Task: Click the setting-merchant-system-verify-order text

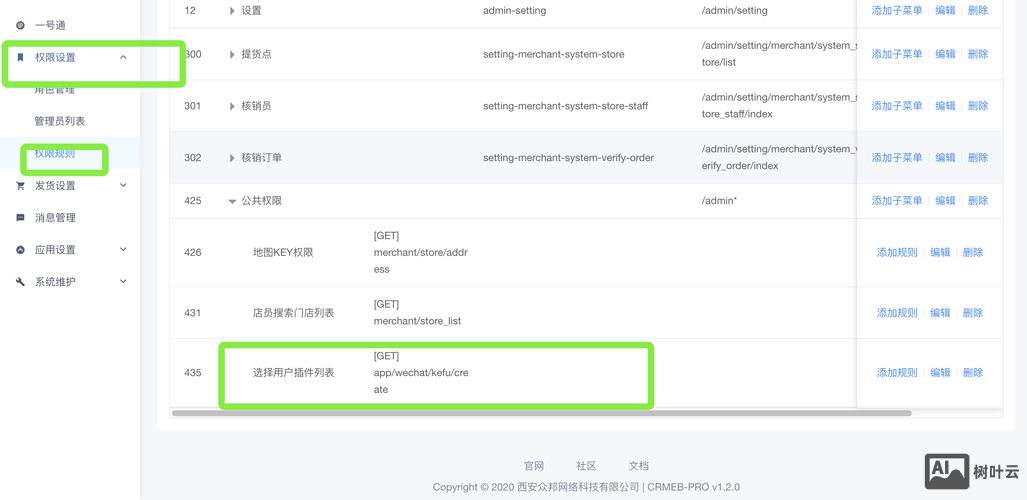Action: pyautogui.click(x=568, y=157)
